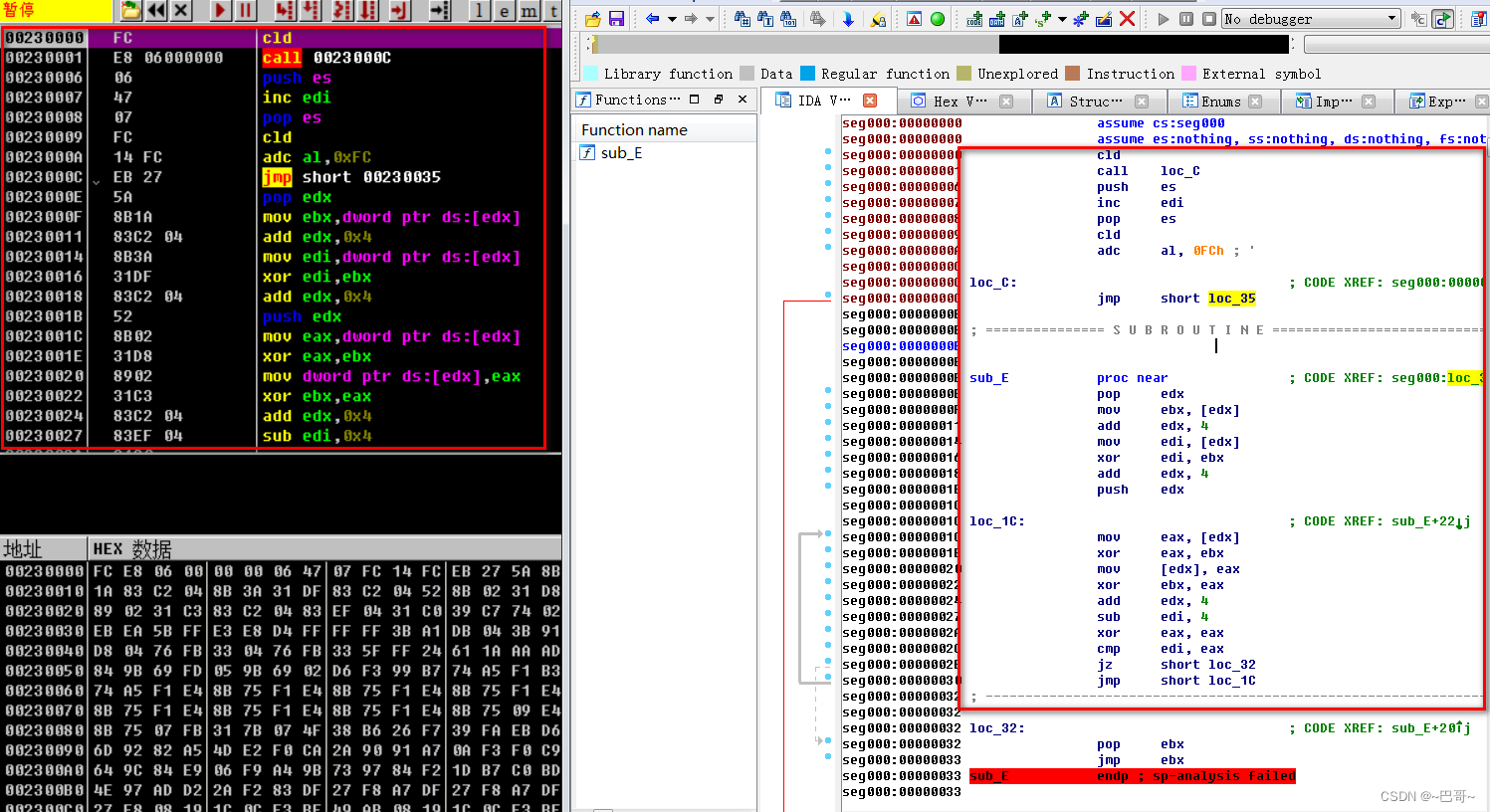Click the OllyDbg Trace into icon
The image size is (1490, 812).
[x=342, y=11]
